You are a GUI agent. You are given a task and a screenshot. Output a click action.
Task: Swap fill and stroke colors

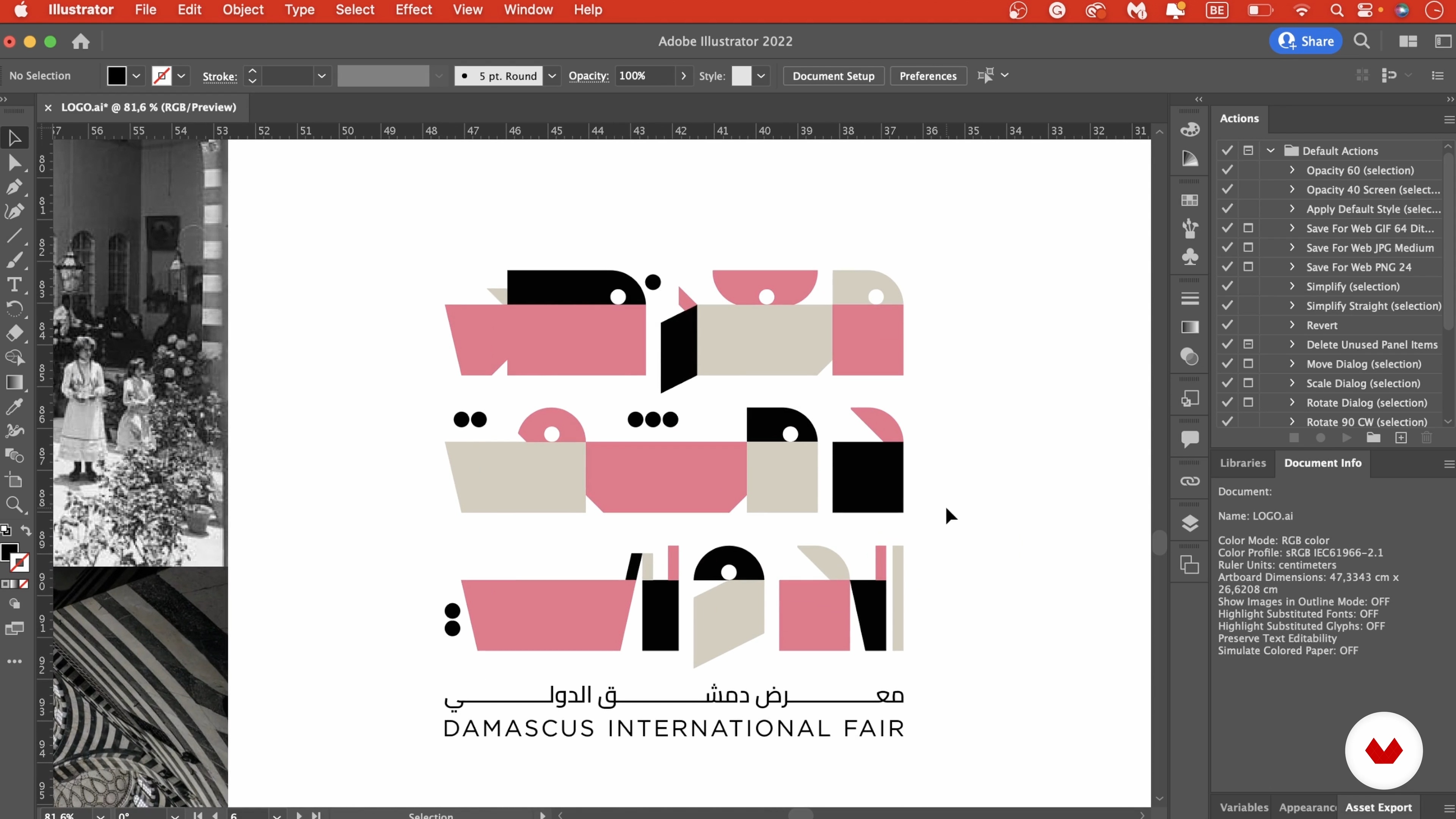click(26, 530)
